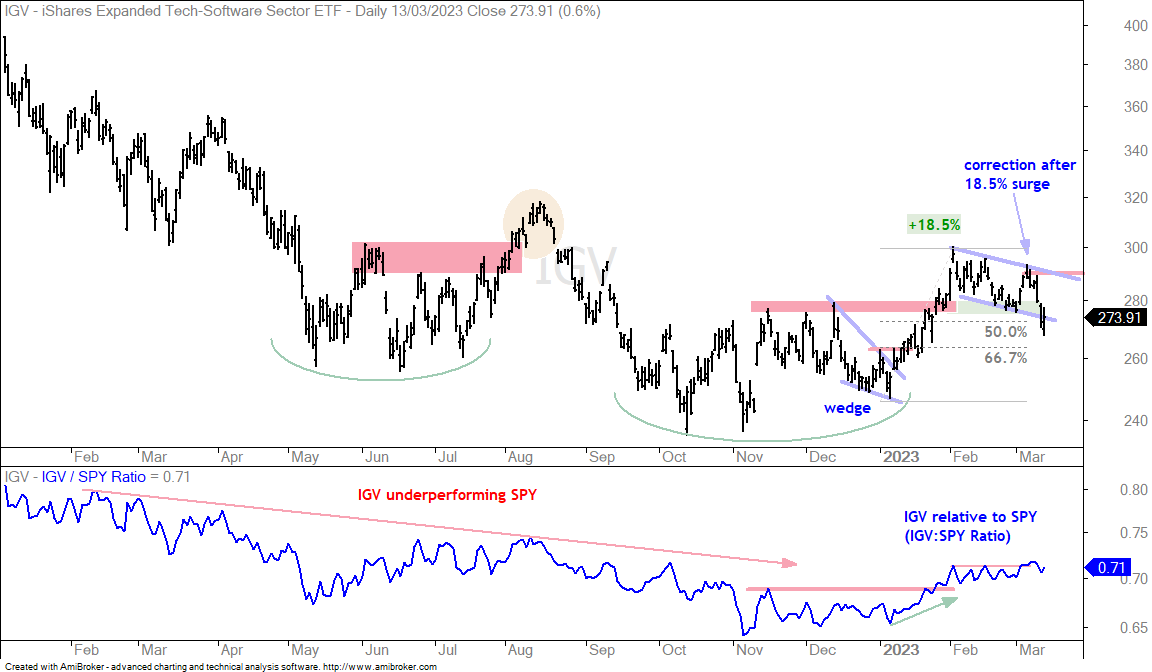This screenshot has width=1152, height=672.
Task: Click the green +18.5% annotation
Action: pos(934,225)
